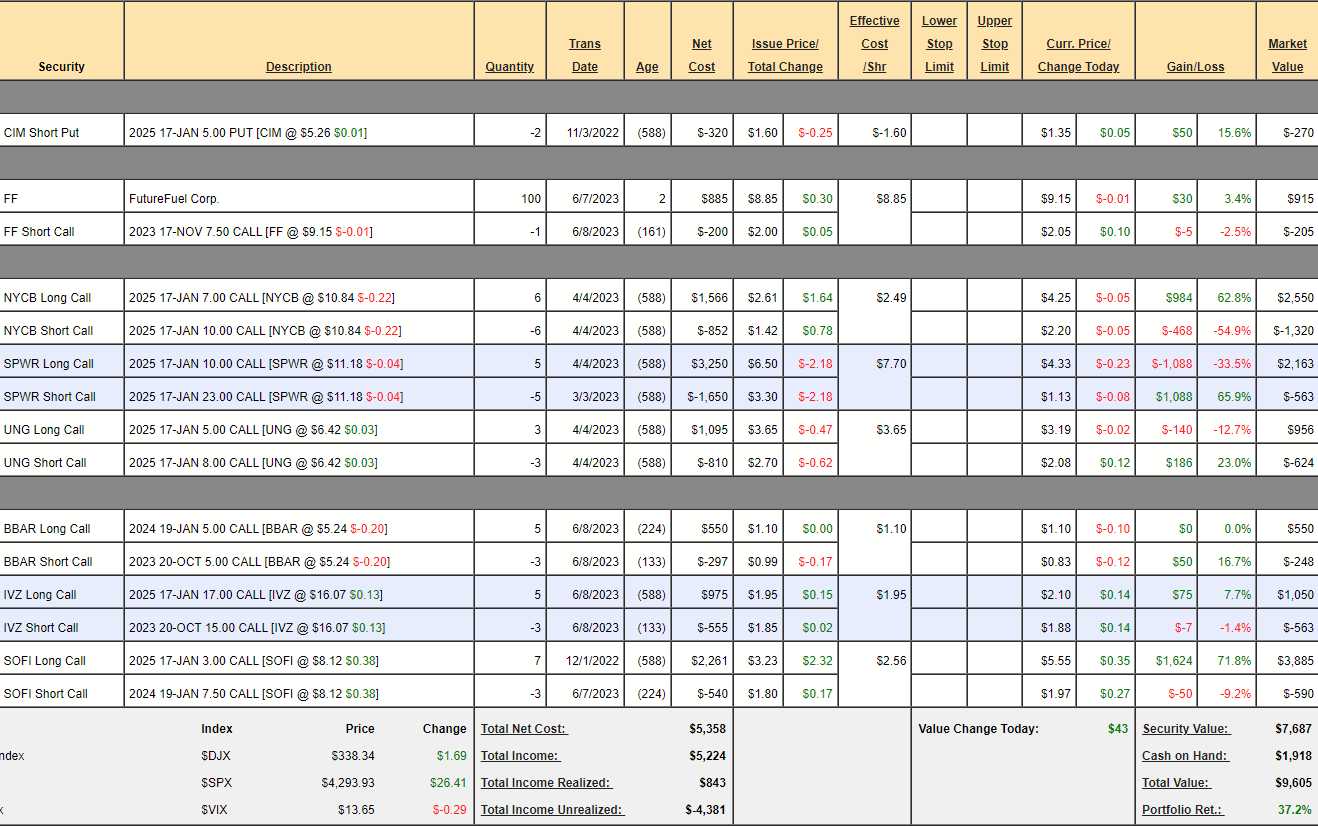
Task: Click the Net Cost column header
Action: [702, 55]
